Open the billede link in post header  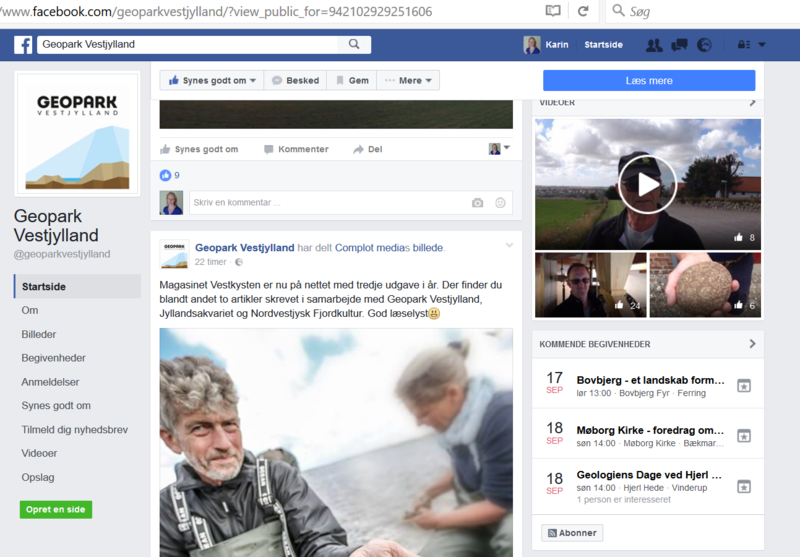428,248
